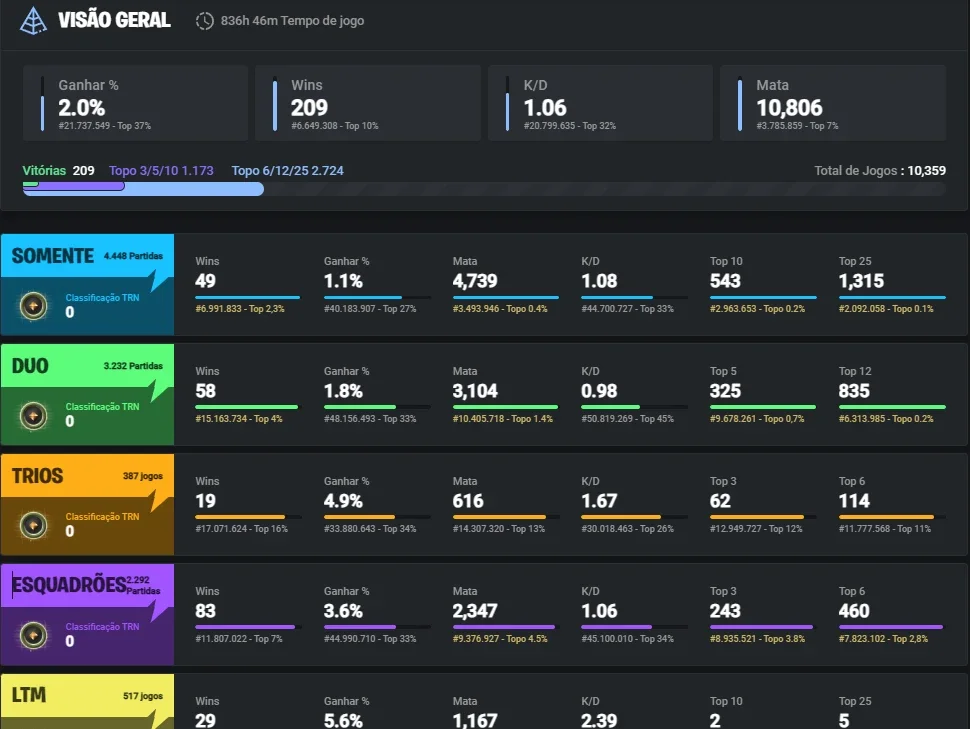Click the VISÃO GERAL heading
This screenshot has width=970, height=729.
(114, 20)
